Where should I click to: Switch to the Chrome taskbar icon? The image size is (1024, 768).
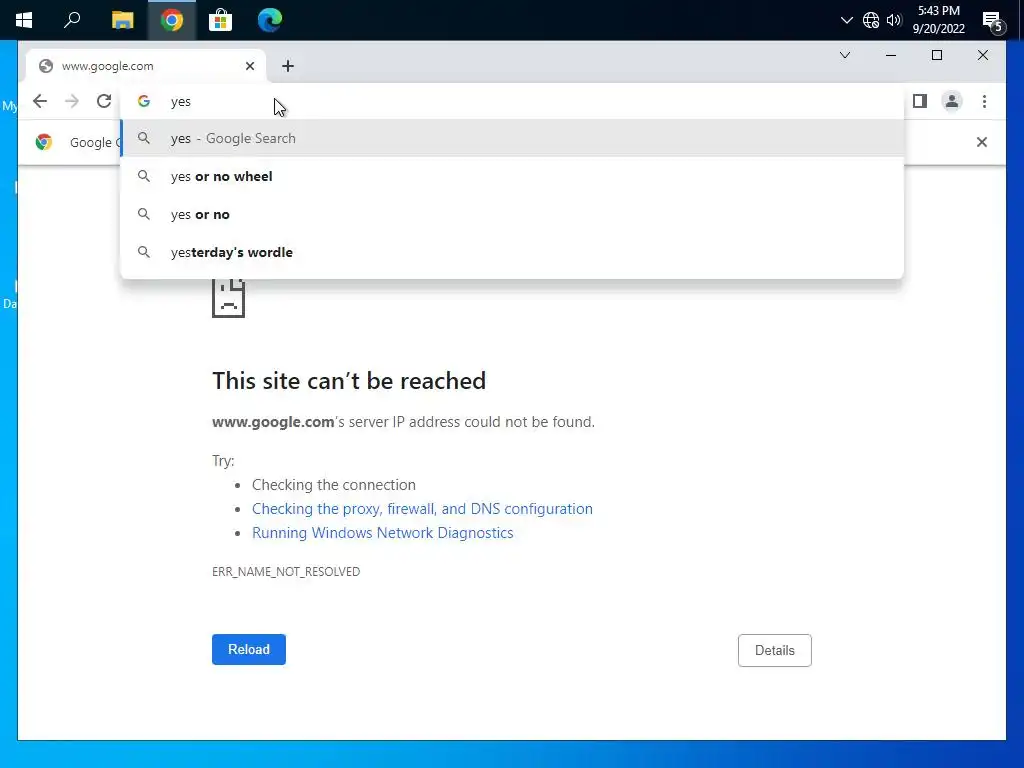pyautogui.click(x=172, y=20)
